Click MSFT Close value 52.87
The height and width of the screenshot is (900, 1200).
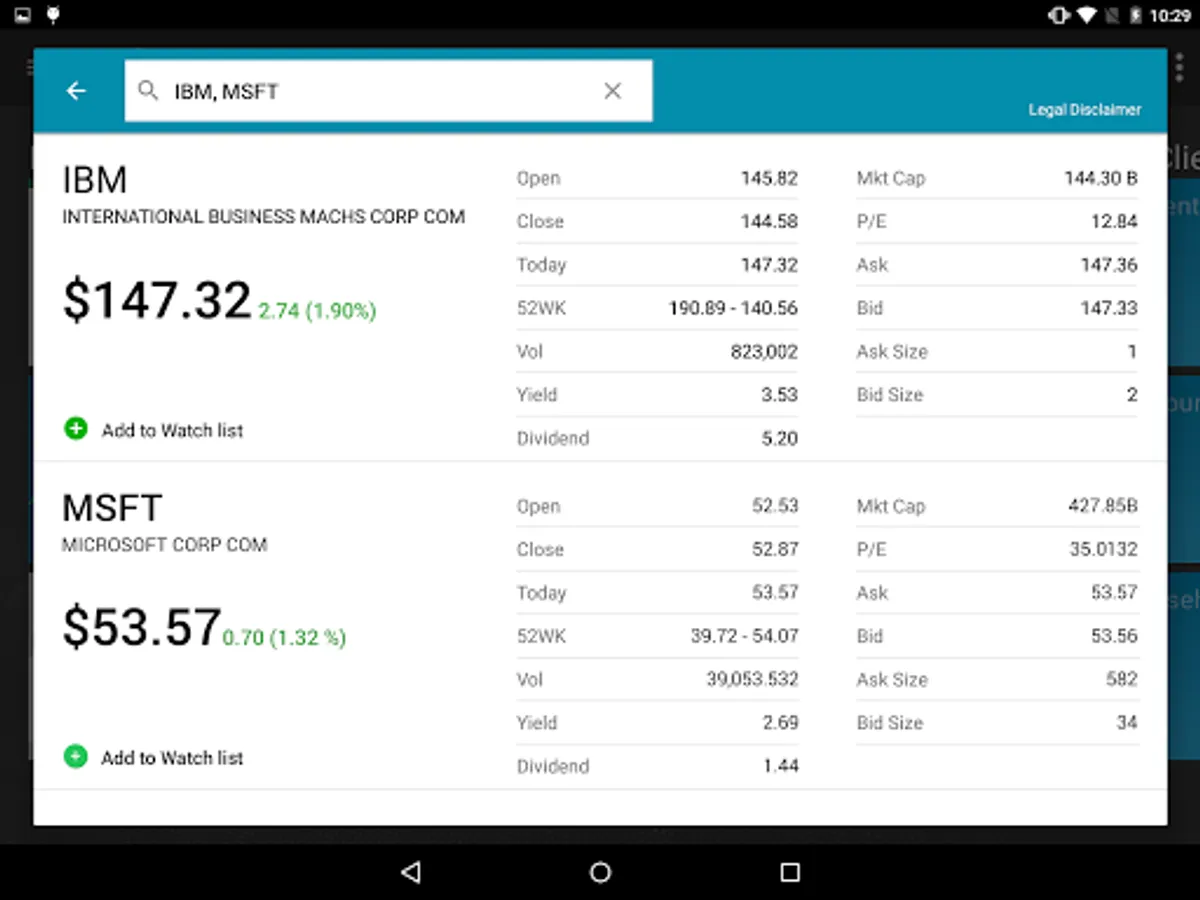[x=775, y=549]
